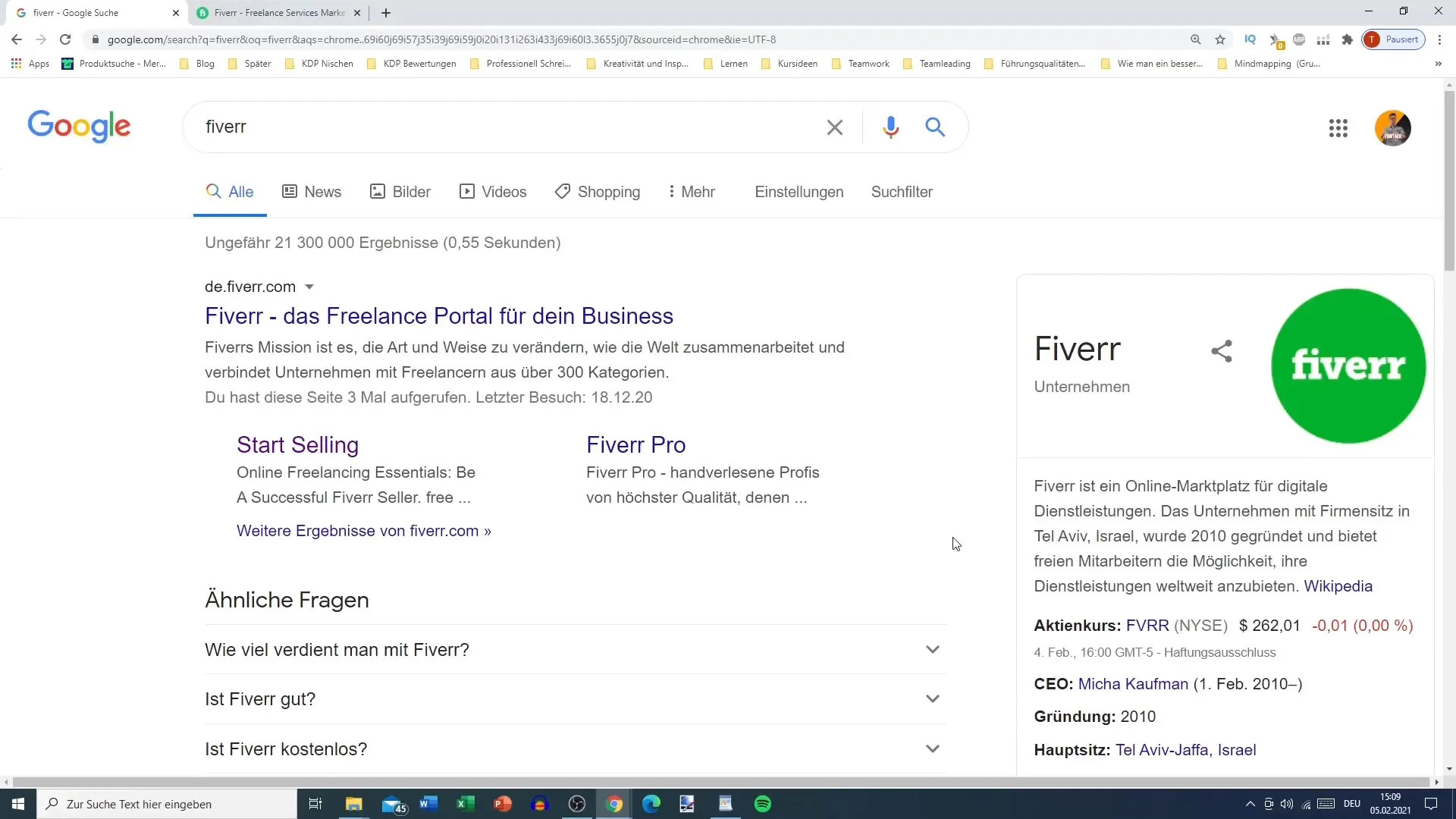1456x819 pixels.
Task: Close the Fiverr Freelance Services tab
Action: [357, 13]
